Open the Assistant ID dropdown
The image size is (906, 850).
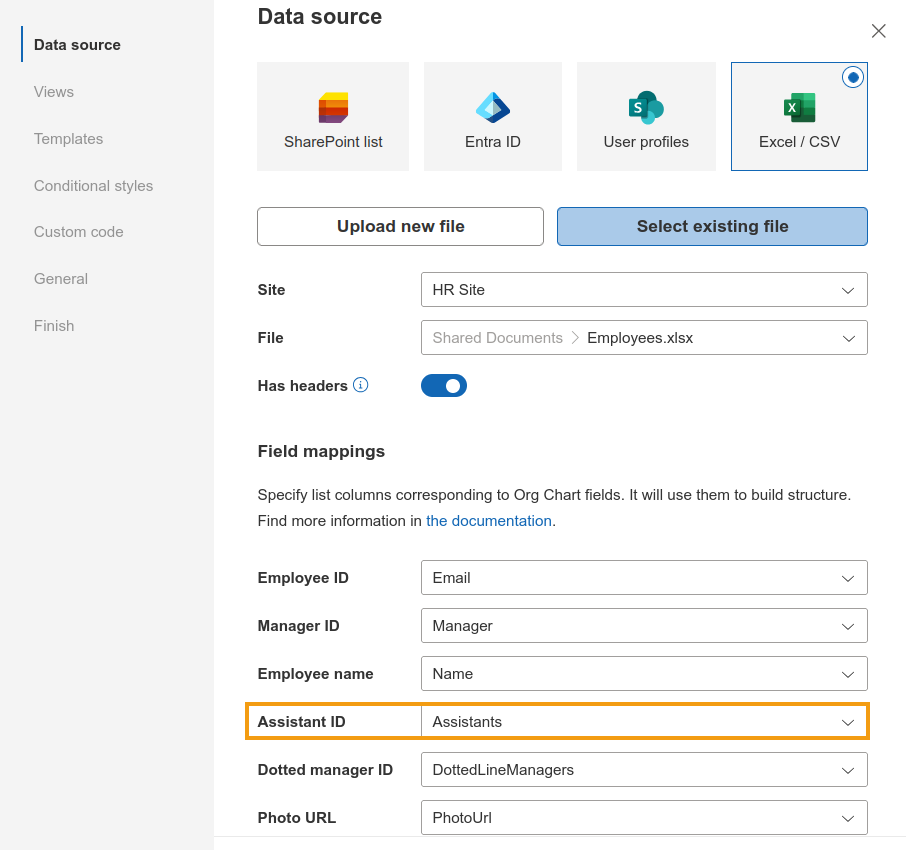click(x=644, y=721)
